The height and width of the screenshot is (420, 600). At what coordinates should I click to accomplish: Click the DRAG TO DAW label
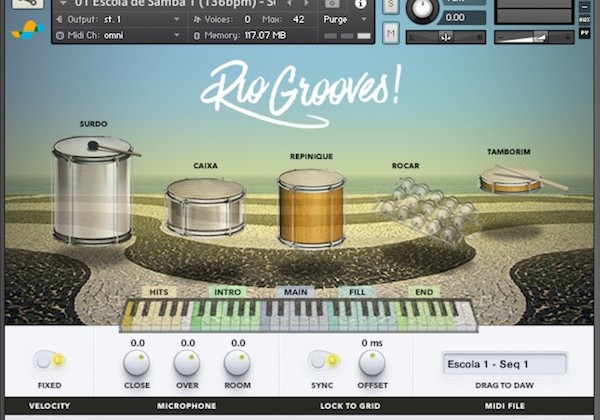(x=504, y=385)
